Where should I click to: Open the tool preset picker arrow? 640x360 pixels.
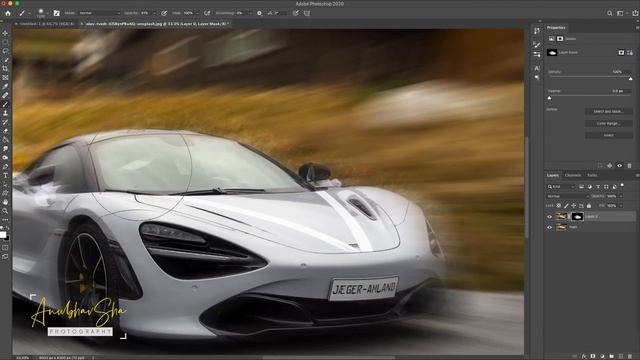pos(29,13)
